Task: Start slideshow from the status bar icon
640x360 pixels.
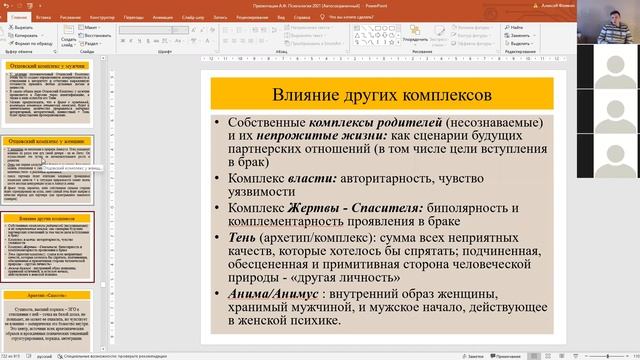Action: coord(576,356)
